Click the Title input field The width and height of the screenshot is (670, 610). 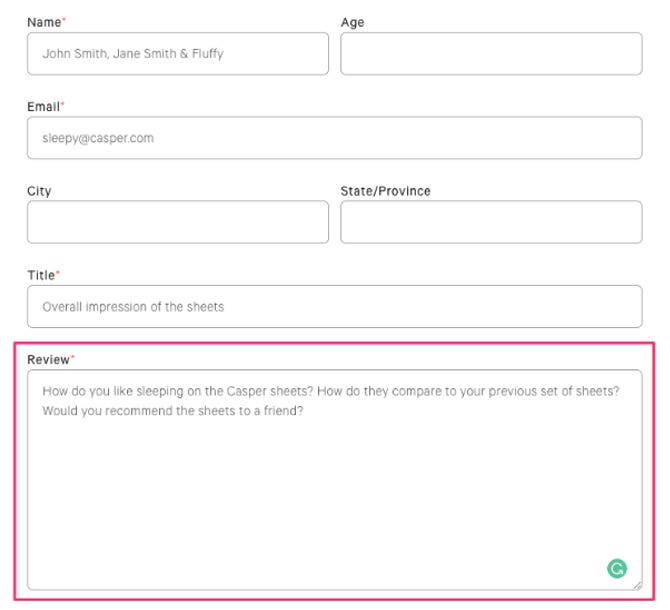(x=335, y=307)
